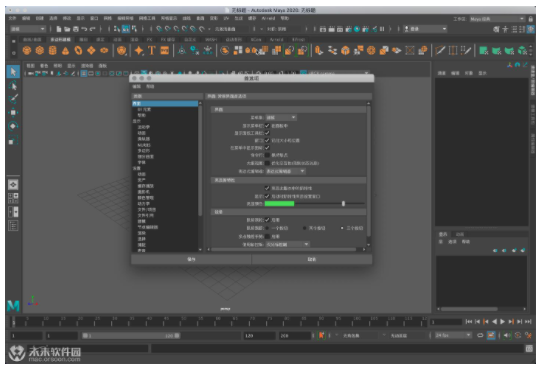Screen dimensions: 538x369
Task: Open the File menu in the Maya menu bar
Action: (x=12, y=18)
